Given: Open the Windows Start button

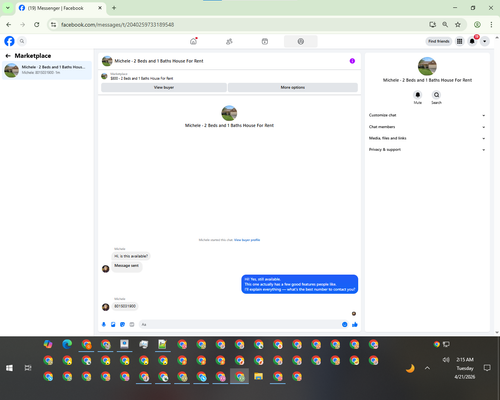Looking at the screenshot, I should pos(9,368).
